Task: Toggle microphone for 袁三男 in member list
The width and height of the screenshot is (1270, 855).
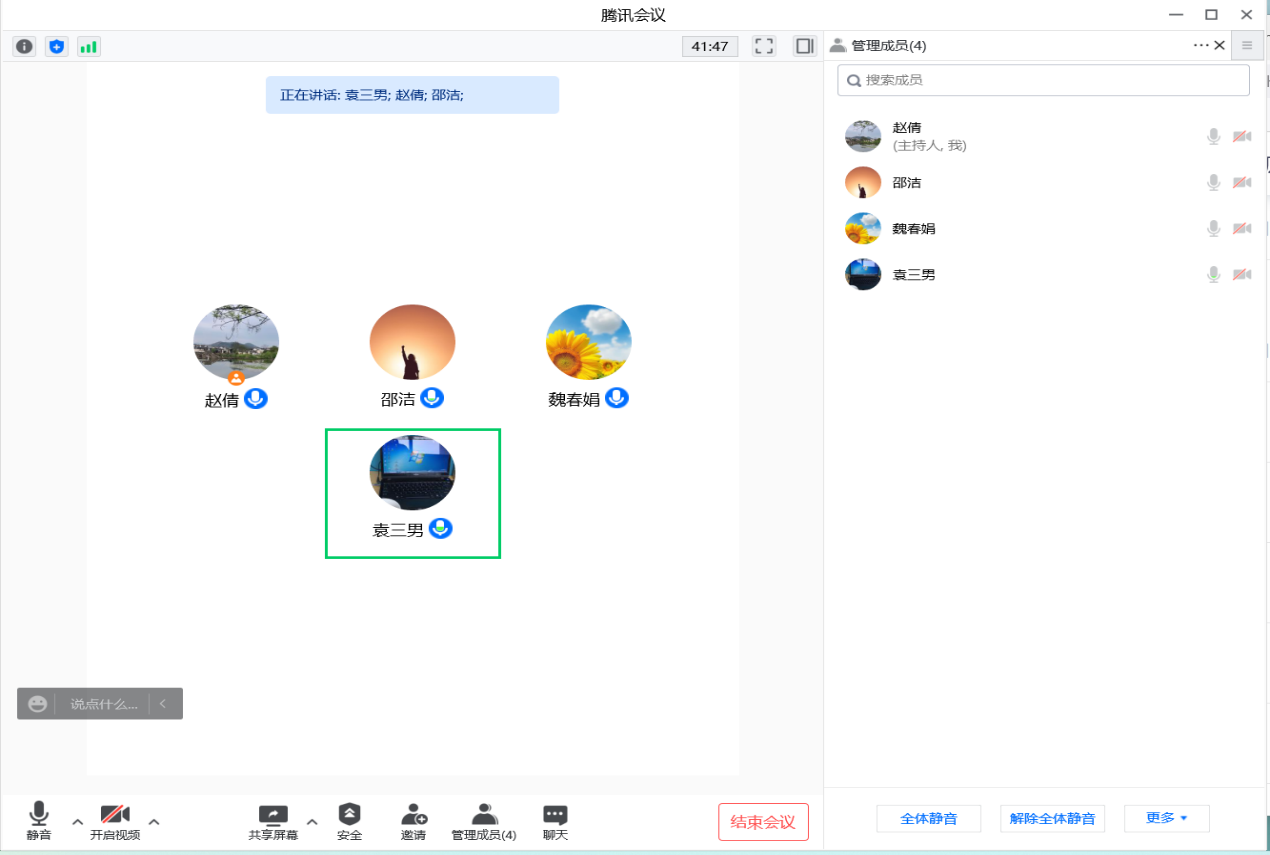Action: coord(1213,274)
